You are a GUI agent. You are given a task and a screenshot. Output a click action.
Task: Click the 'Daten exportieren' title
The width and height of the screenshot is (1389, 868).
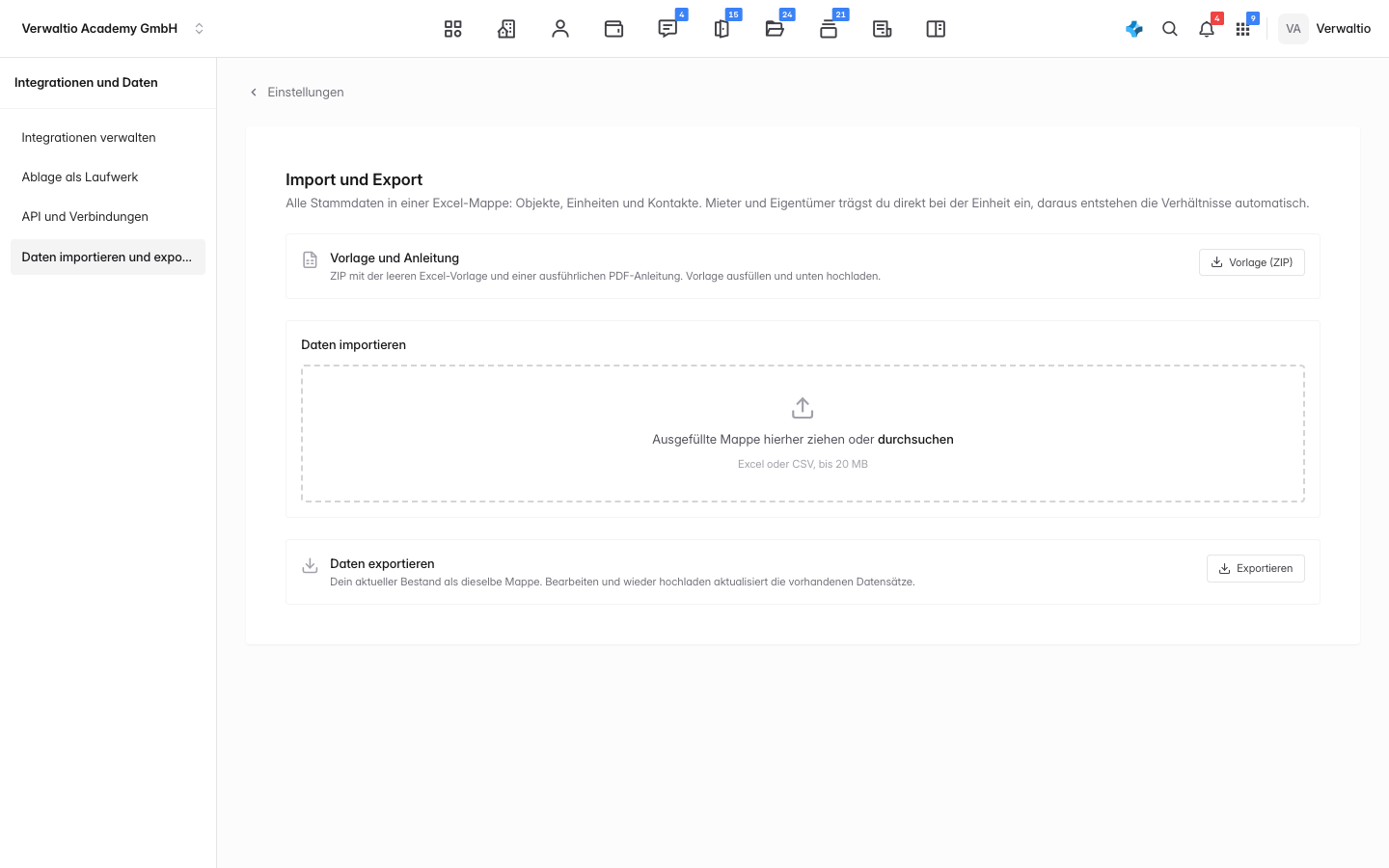point(382,564)
